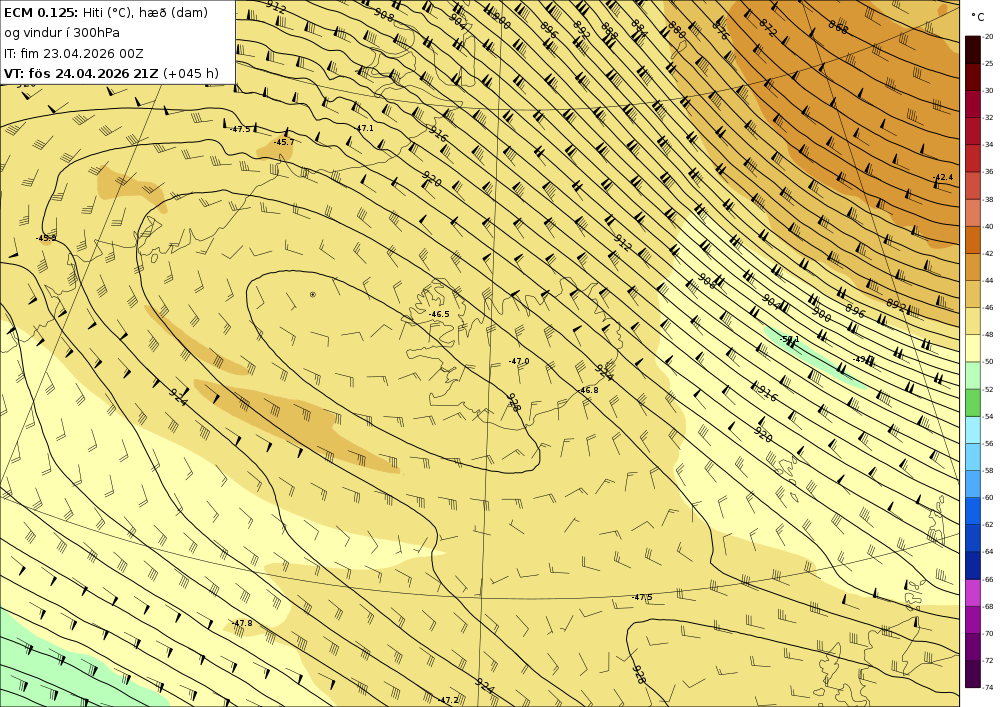Click legend value '-68'

pyautogui.click(x=989, y=606)
